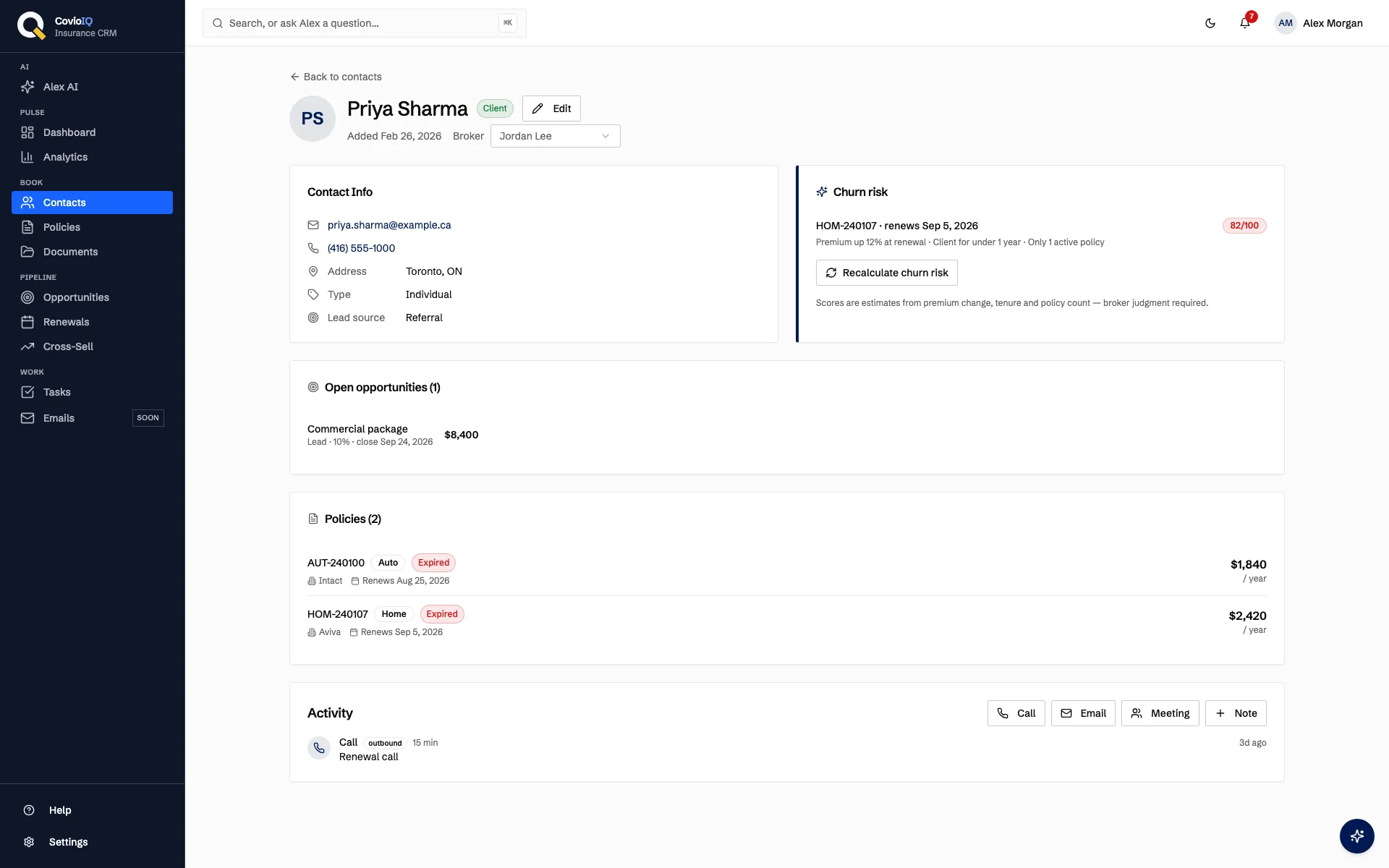The height and width of the screenshot is (868, 1389).
Task: Go to Cross-Sell
Action: (x=92, y=346)
